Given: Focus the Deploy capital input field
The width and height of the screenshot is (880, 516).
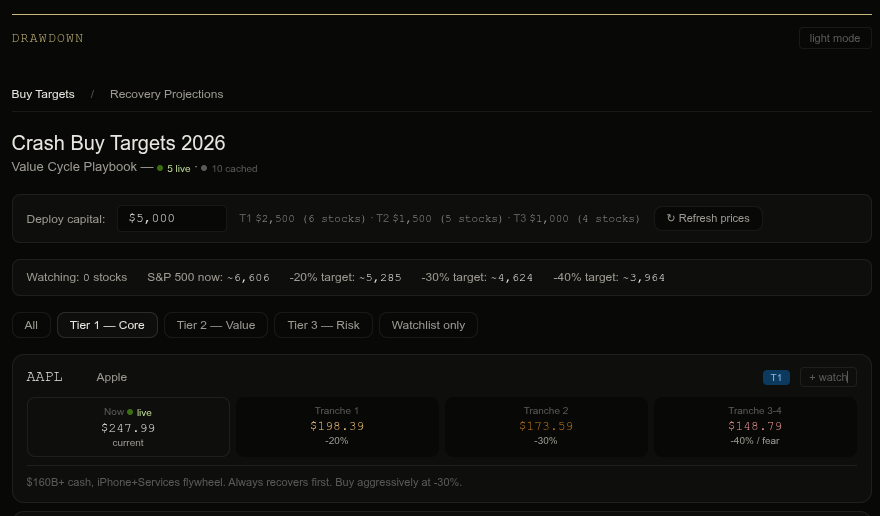Looking at the screenshot, I should tap(172, 218).
